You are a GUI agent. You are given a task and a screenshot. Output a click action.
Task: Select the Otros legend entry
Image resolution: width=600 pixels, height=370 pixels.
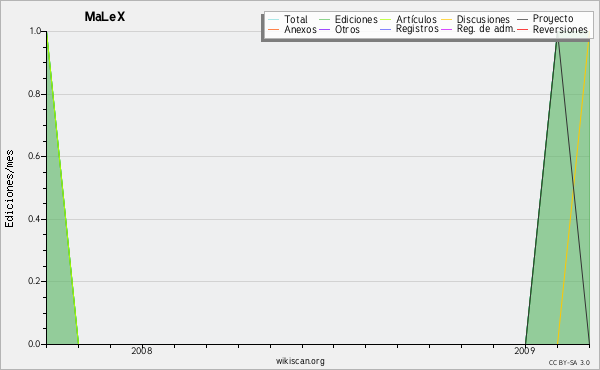click(x=347, y=29)
